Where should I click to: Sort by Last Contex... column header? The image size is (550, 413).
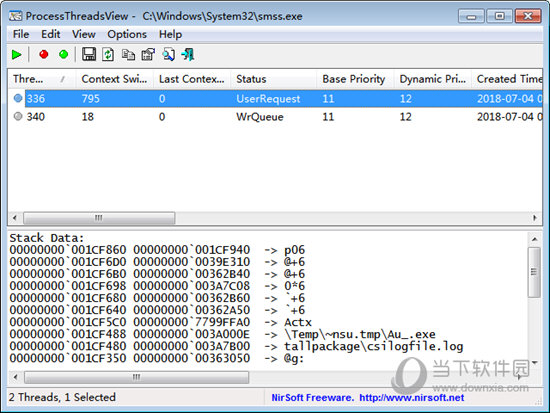point(192,79)
